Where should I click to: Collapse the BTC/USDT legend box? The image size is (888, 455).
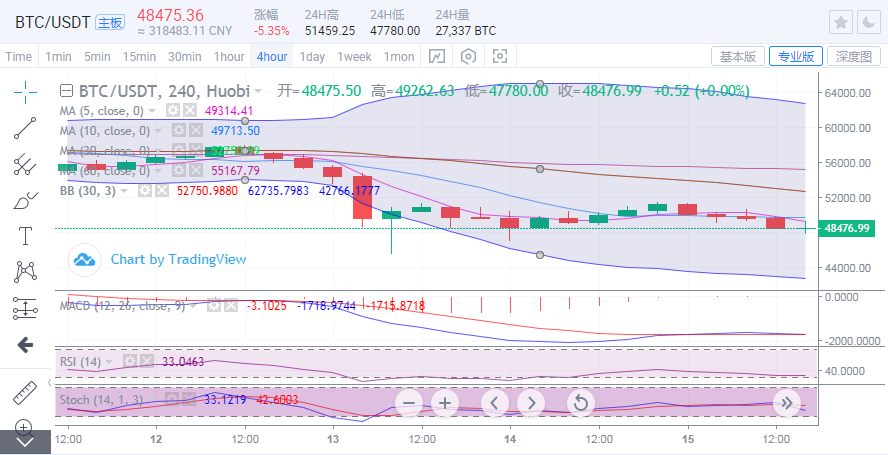pyautogui.click(x=66, y=91)
